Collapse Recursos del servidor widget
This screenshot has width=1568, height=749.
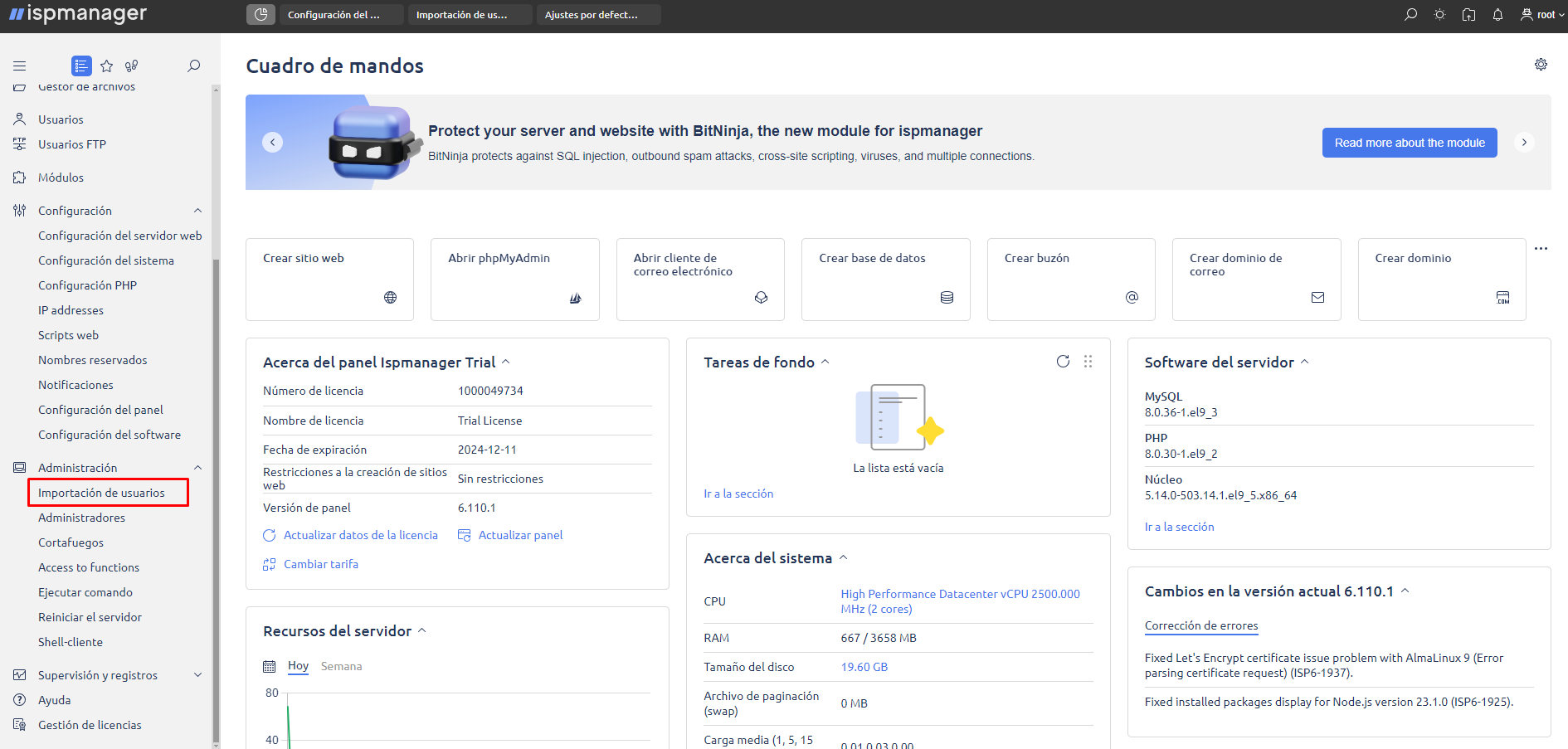point(422,630)
